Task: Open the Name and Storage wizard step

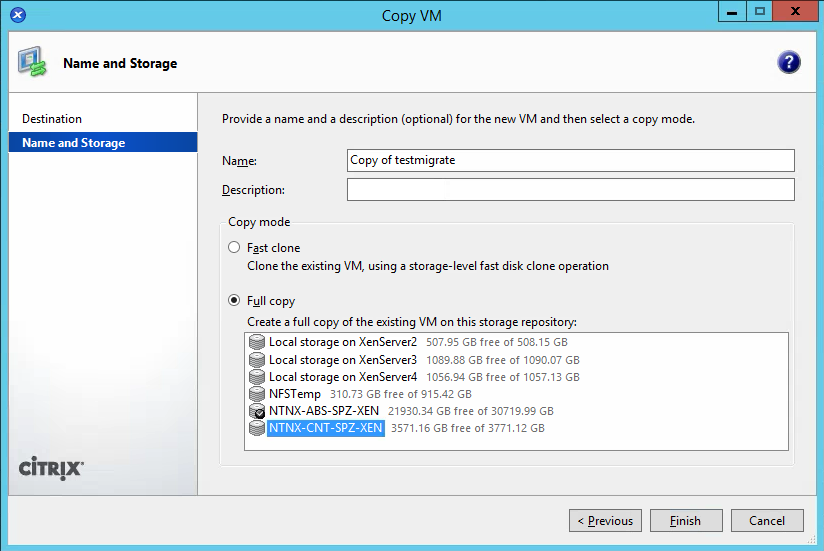Action: tap(73, 143)
